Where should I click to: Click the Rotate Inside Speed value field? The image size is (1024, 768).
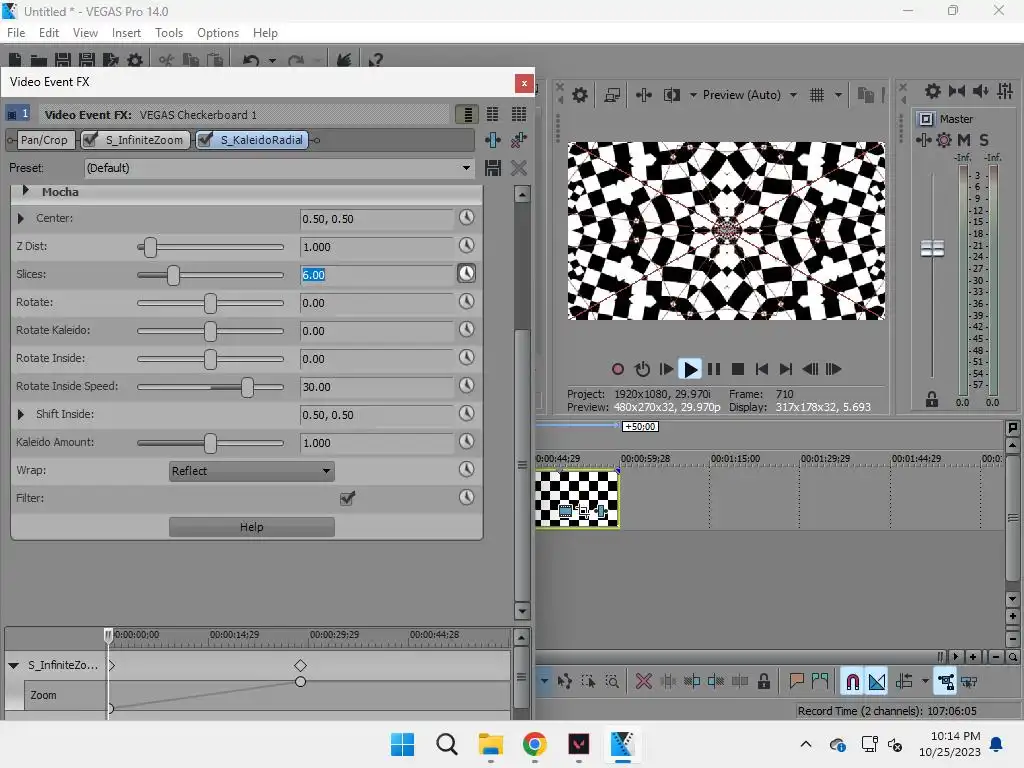click(376, 387)
